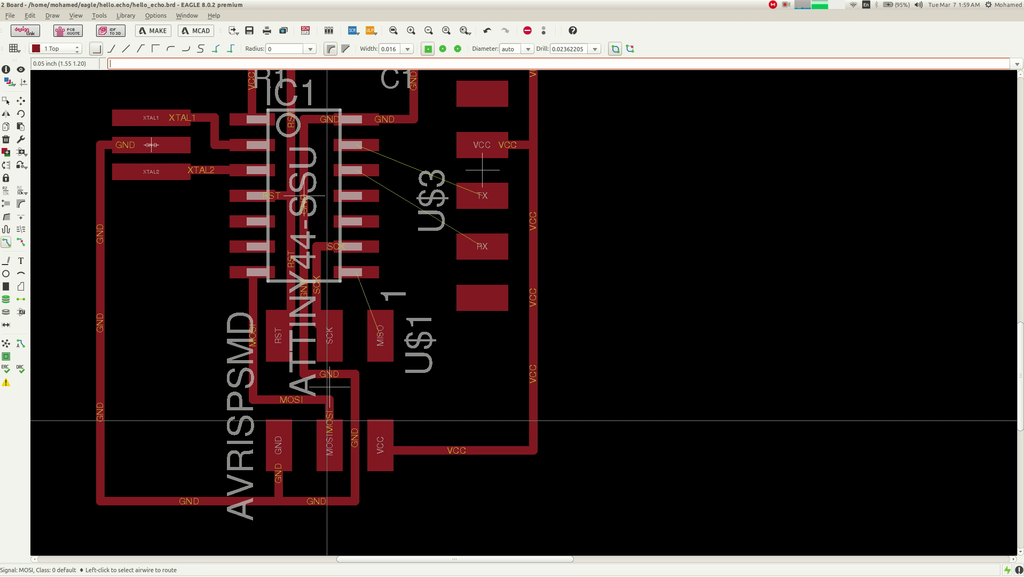The image size is (1024, 577).
Task: Select rounded wire miter style
Action: [x=330, y=49]
